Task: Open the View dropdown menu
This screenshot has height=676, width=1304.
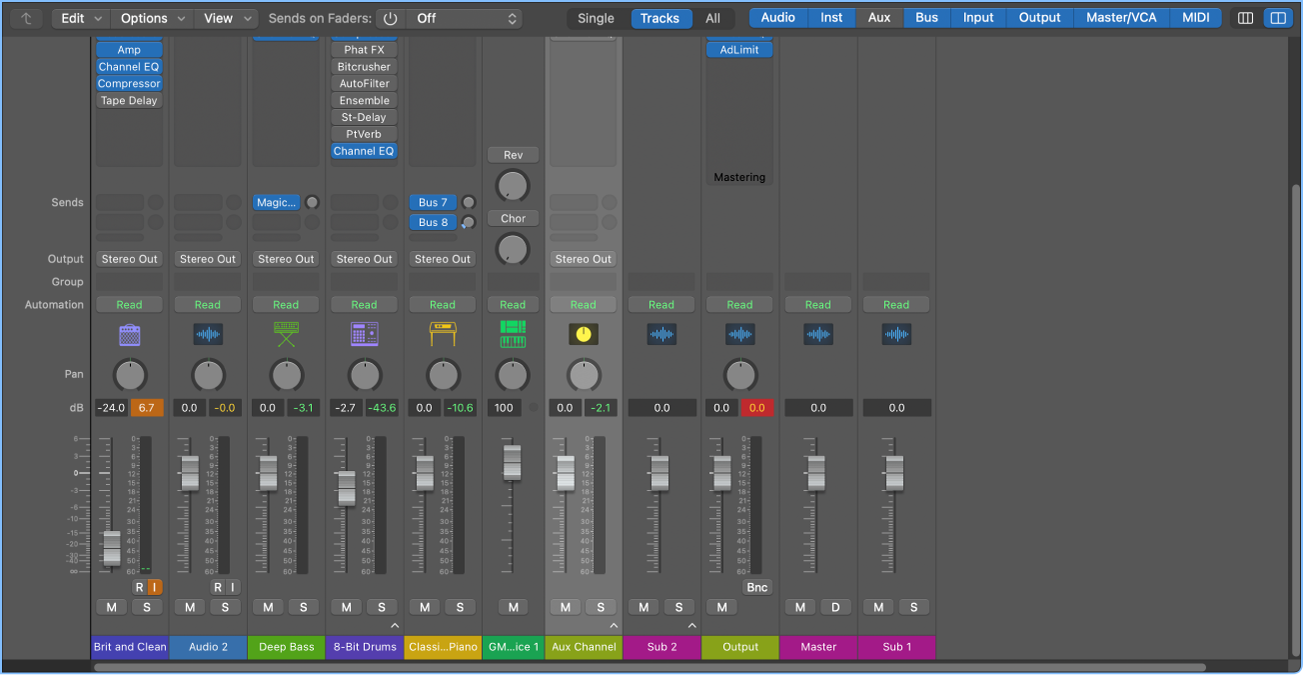Action: (226, 18)
